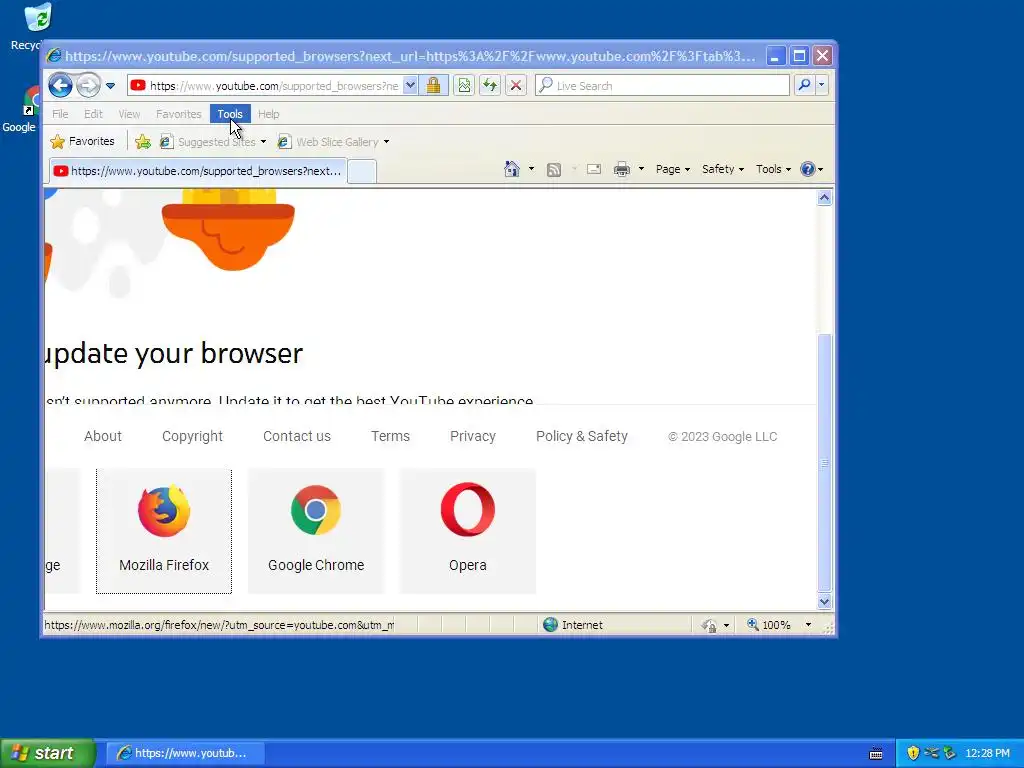Image resolution: width=1024 pixels, height=768 pixels.
Task: Click the security lock icon
Action: (x=433, y=85)
